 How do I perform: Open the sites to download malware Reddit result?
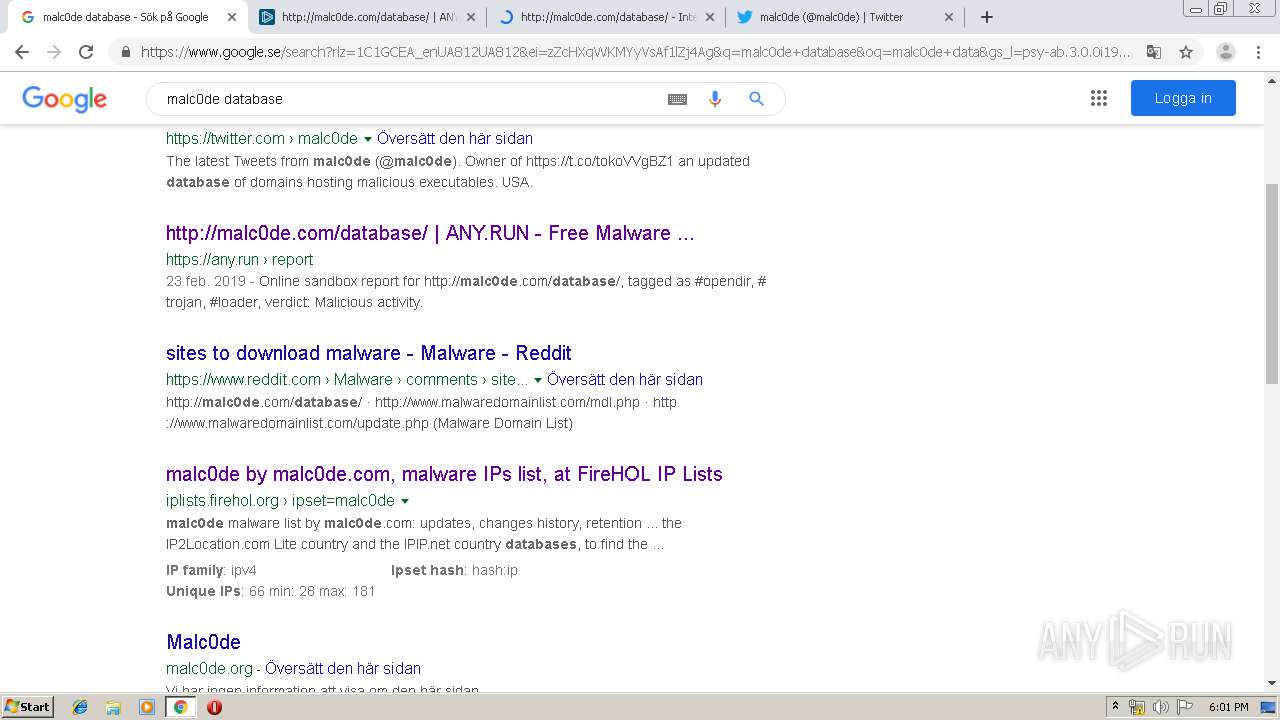(x=369, y=353)
